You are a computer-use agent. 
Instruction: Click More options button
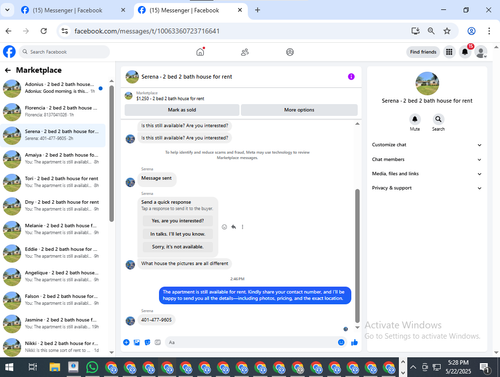[299, 110]
